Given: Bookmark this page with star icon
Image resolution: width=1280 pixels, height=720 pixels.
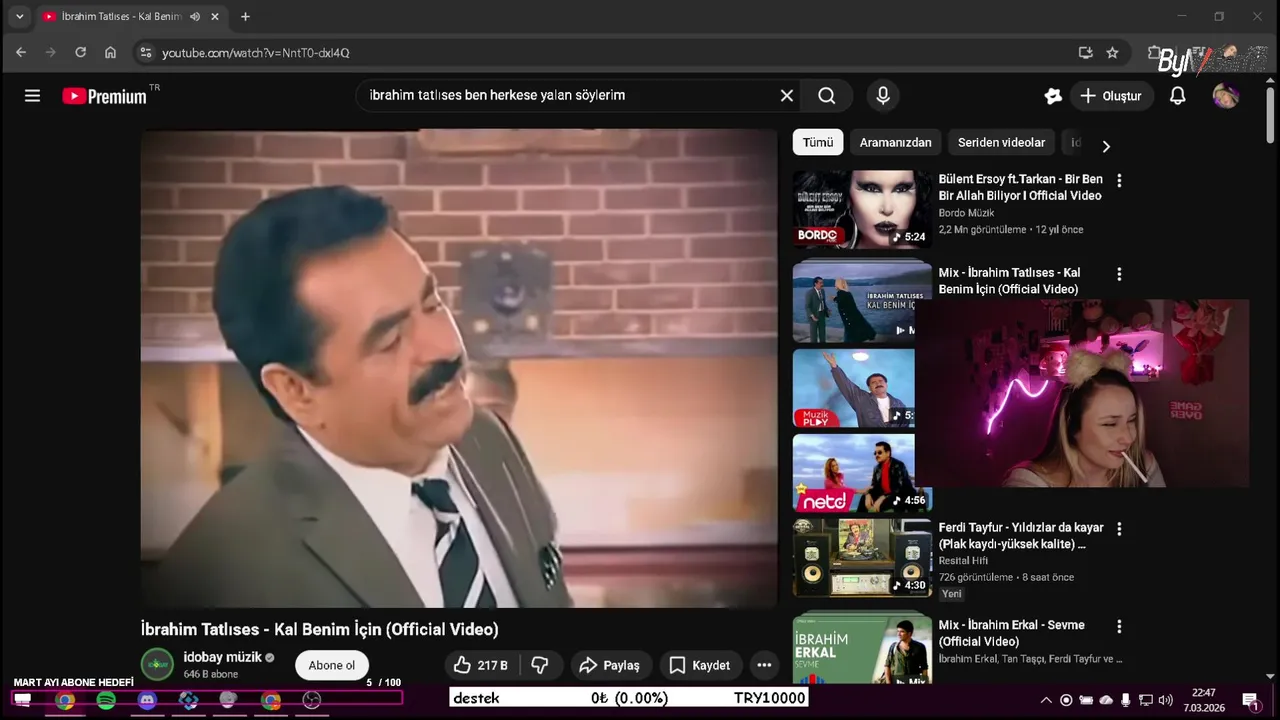Looking at the screenshot, I should [x=1112, y=52].
